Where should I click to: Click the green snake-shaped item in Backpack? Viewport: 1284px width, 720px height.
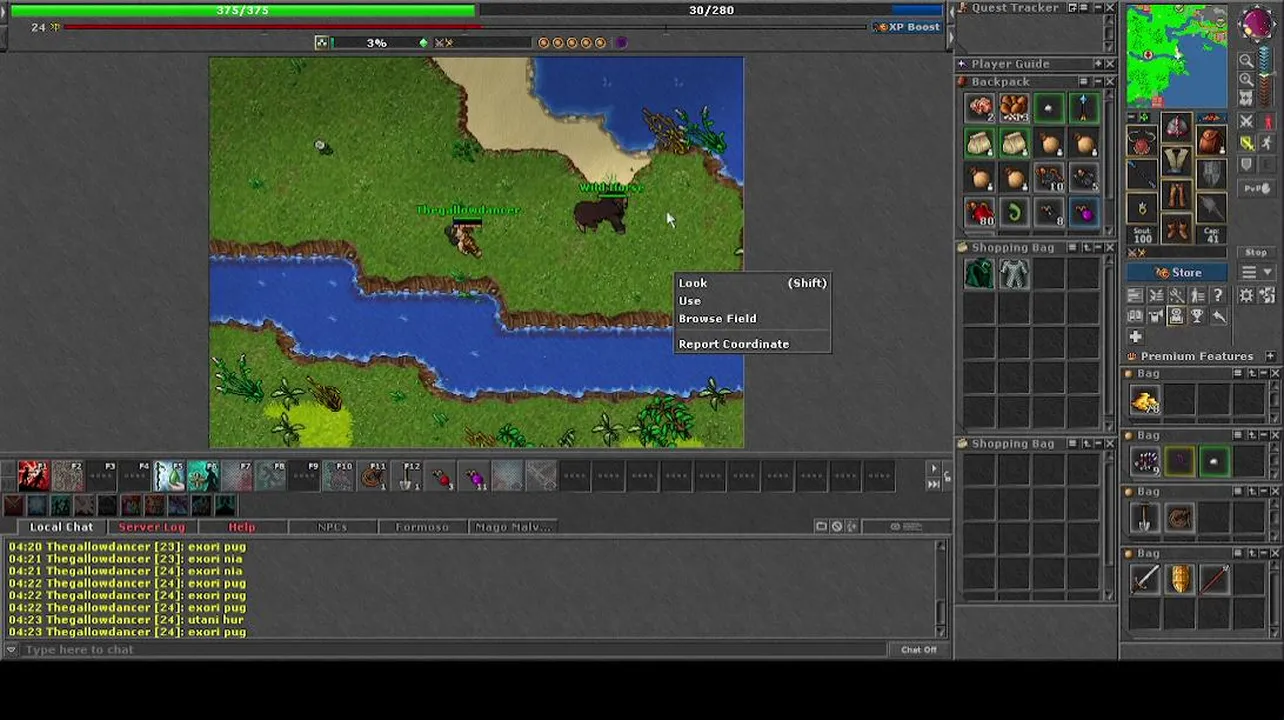tap(1014, 212)
